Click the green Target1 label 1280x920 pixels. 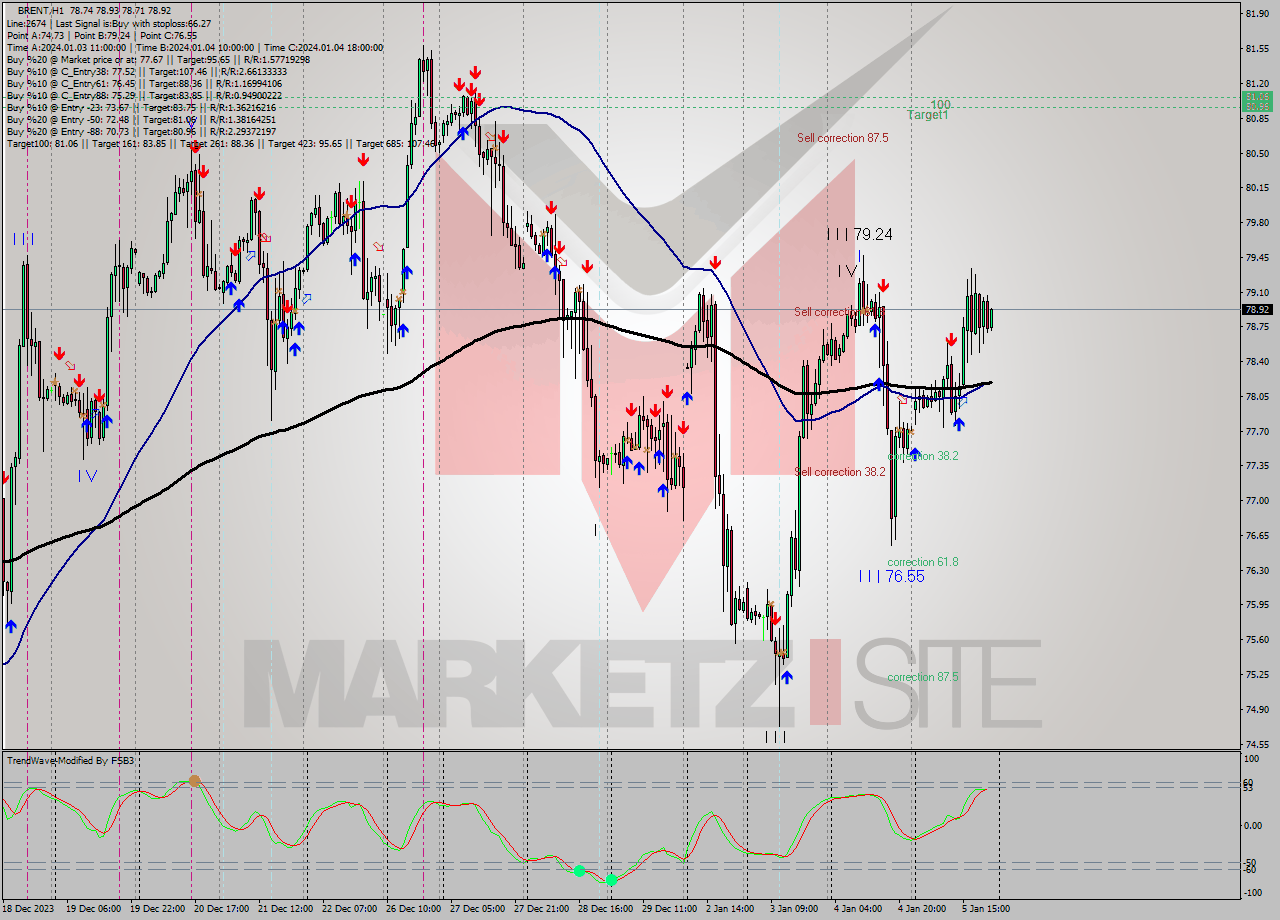pyautogui.click(x=927, y=115)
